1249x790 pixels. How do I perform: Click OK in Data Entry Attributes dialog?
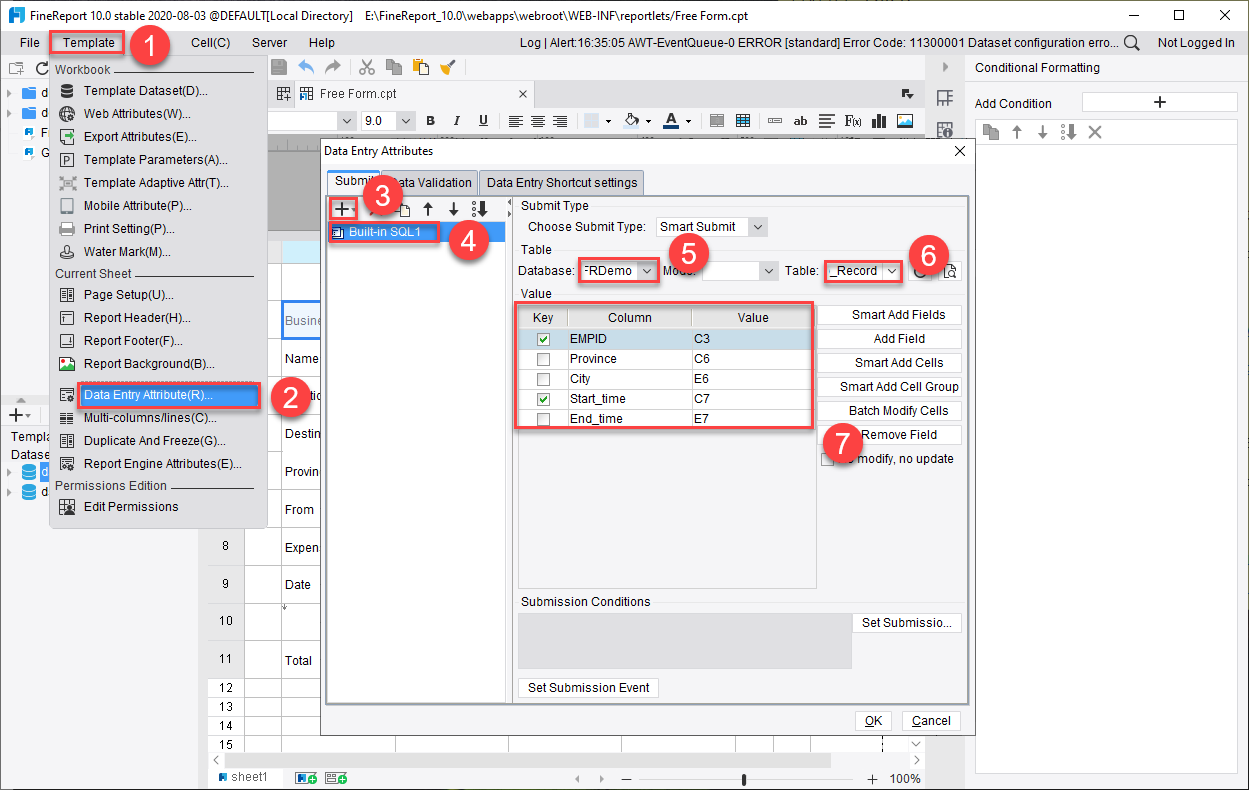[873, 721]
